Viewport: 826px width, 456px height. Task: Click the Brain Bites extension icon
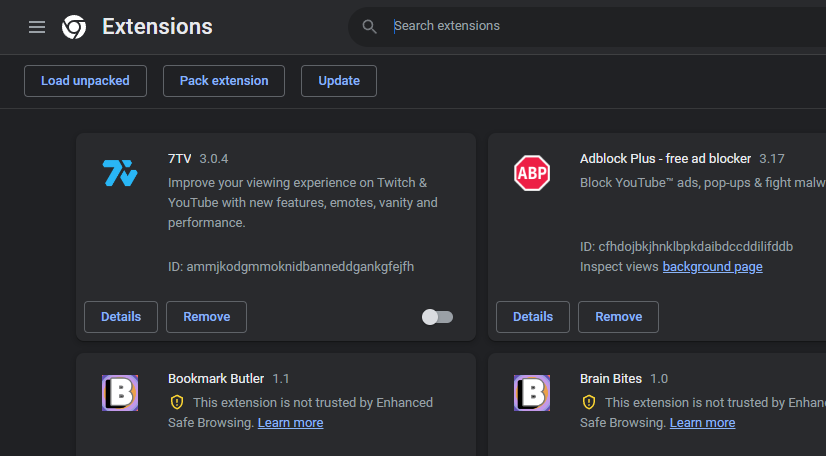[x=532, y=392]
